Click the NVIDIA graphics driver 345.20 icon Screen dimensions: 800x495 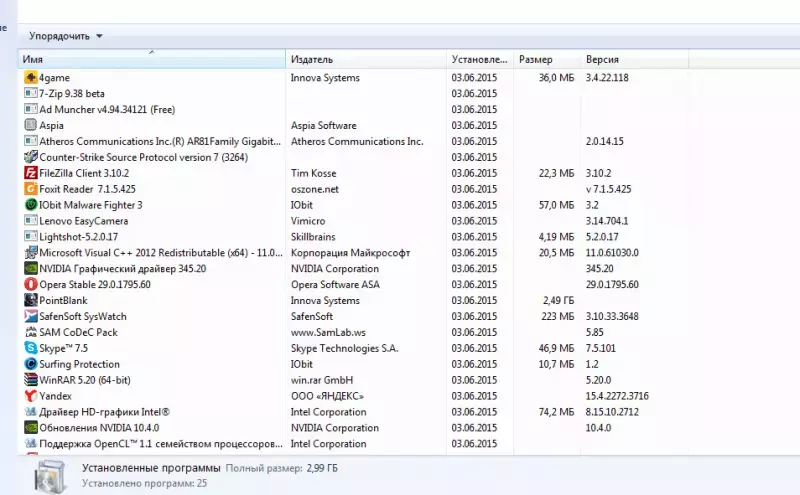point(31,268)
